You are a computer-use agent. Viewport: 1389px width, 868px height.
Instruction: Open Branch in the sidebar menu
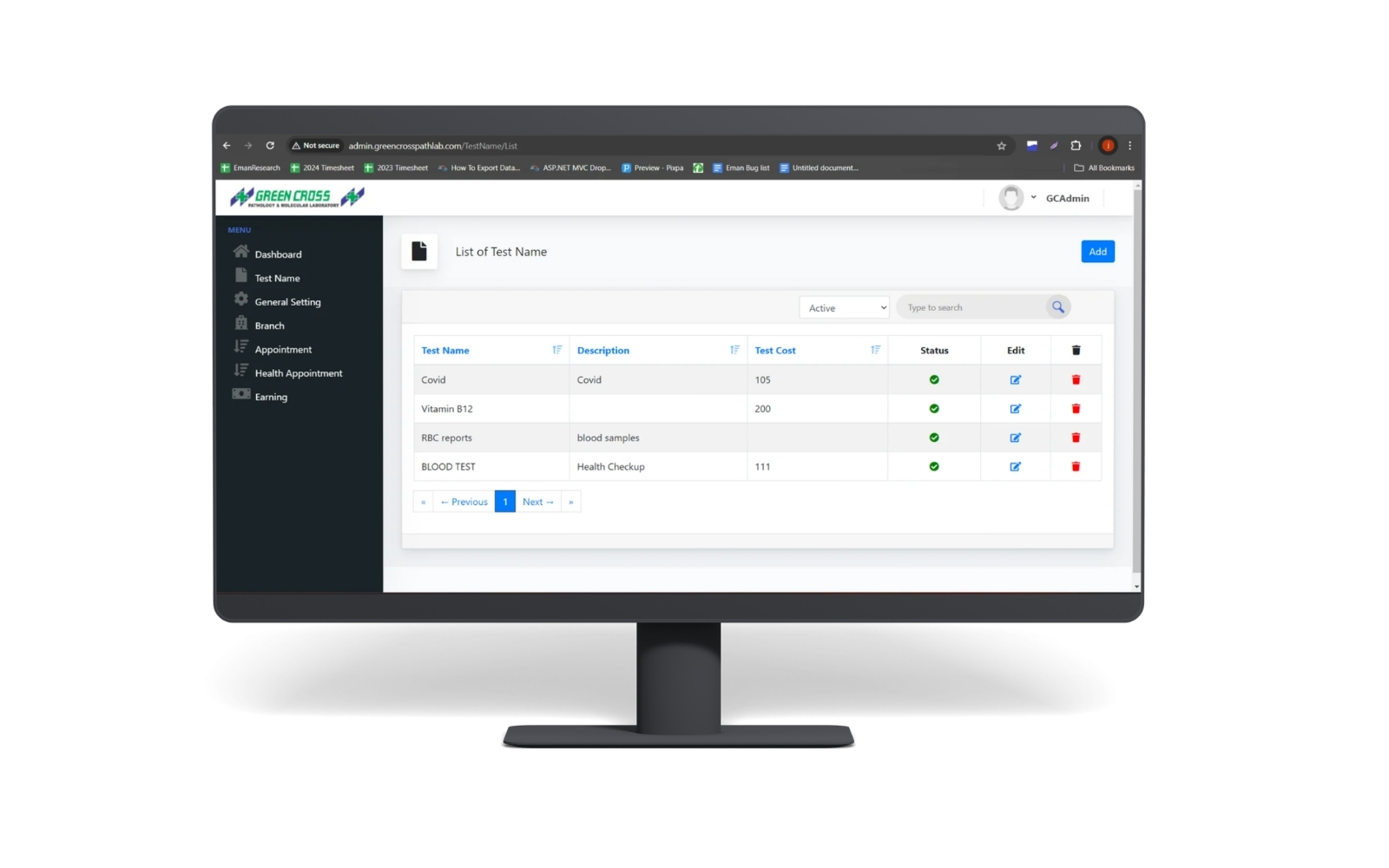269,326
